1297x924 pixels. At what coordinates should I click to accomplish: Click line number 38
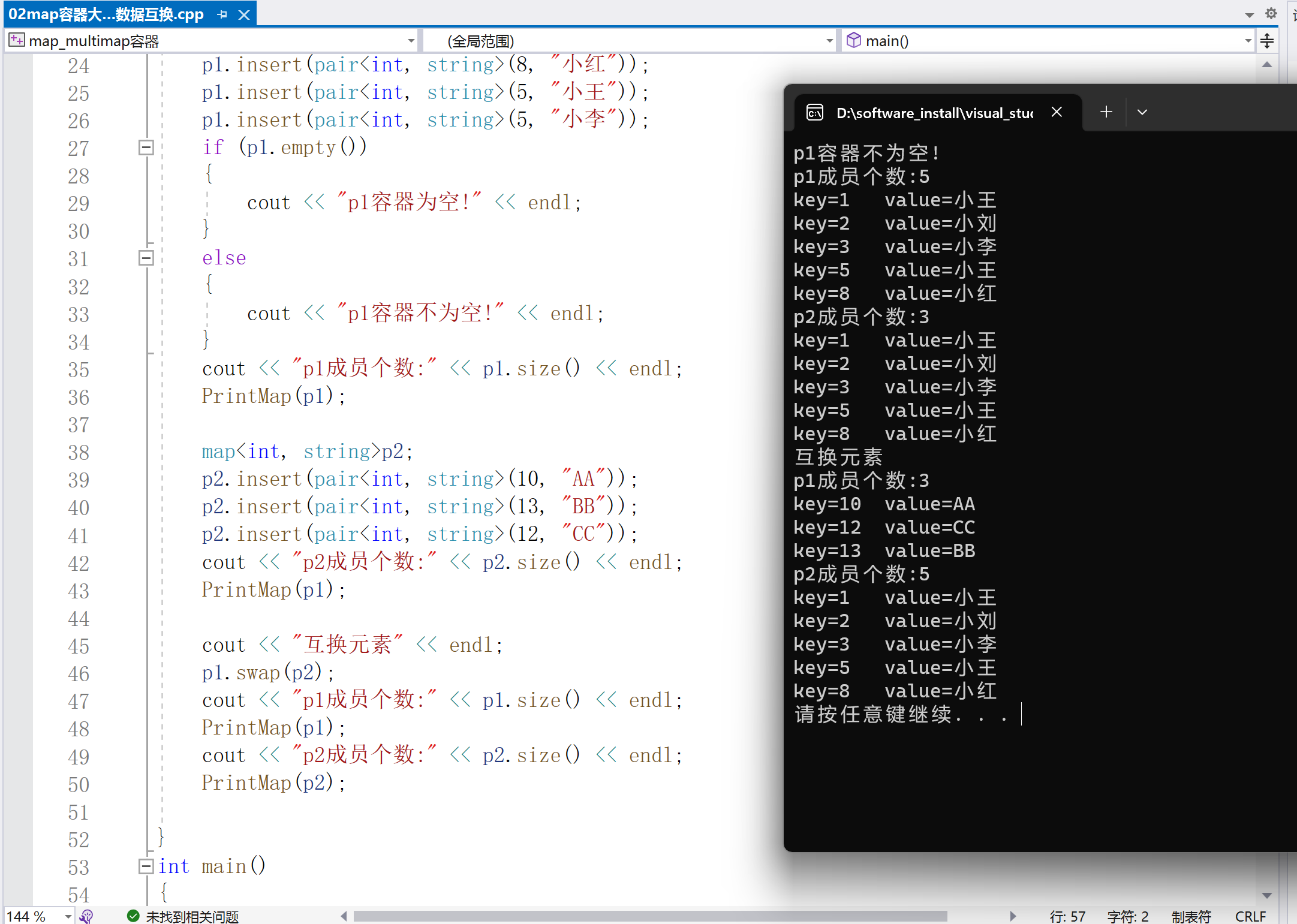78,452
